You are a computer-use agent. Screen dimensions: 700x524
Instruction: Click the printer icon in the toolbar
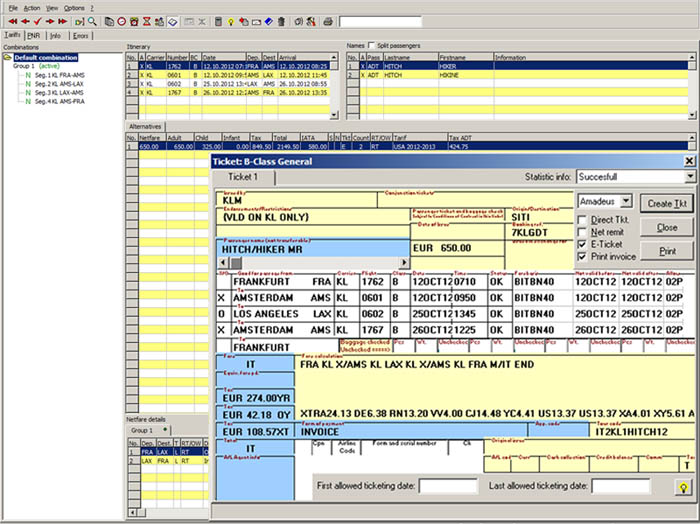click(x=328, y=21)
